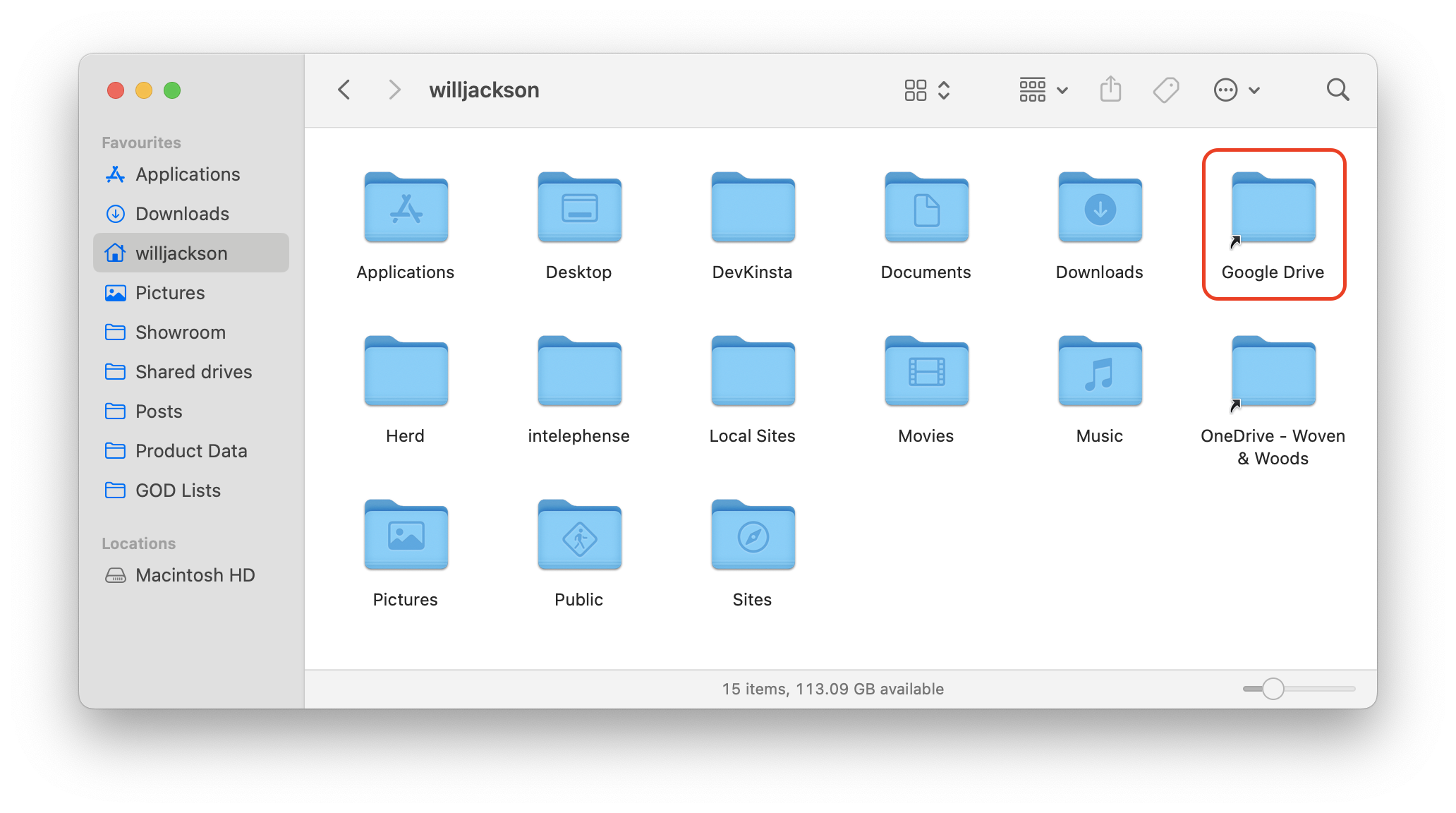
Task: Adjust the icon size slider
Action: point(1273,689)
